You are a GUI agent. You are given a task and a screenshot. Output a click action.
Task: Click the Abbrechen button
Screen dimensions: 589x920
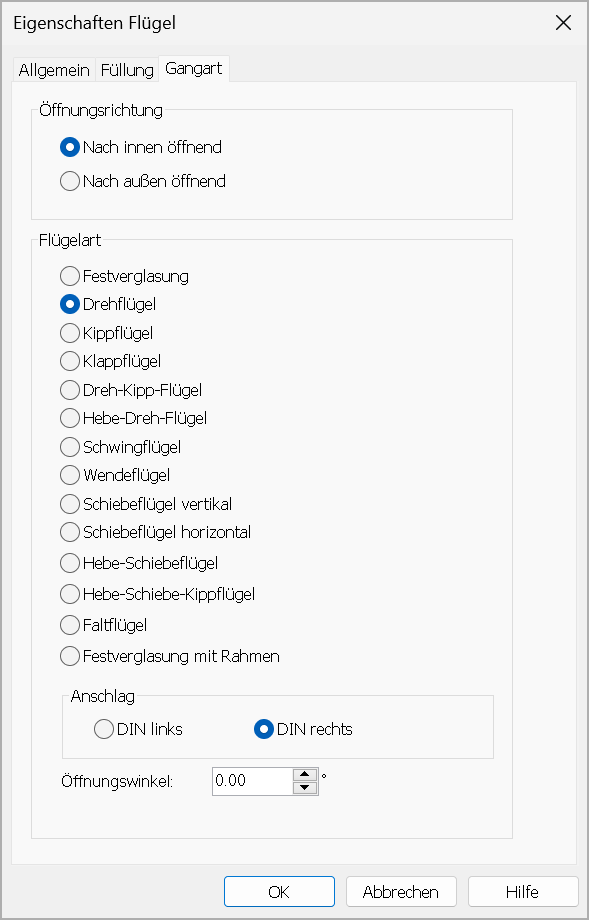pyautogui.click(x=401, y=892)
